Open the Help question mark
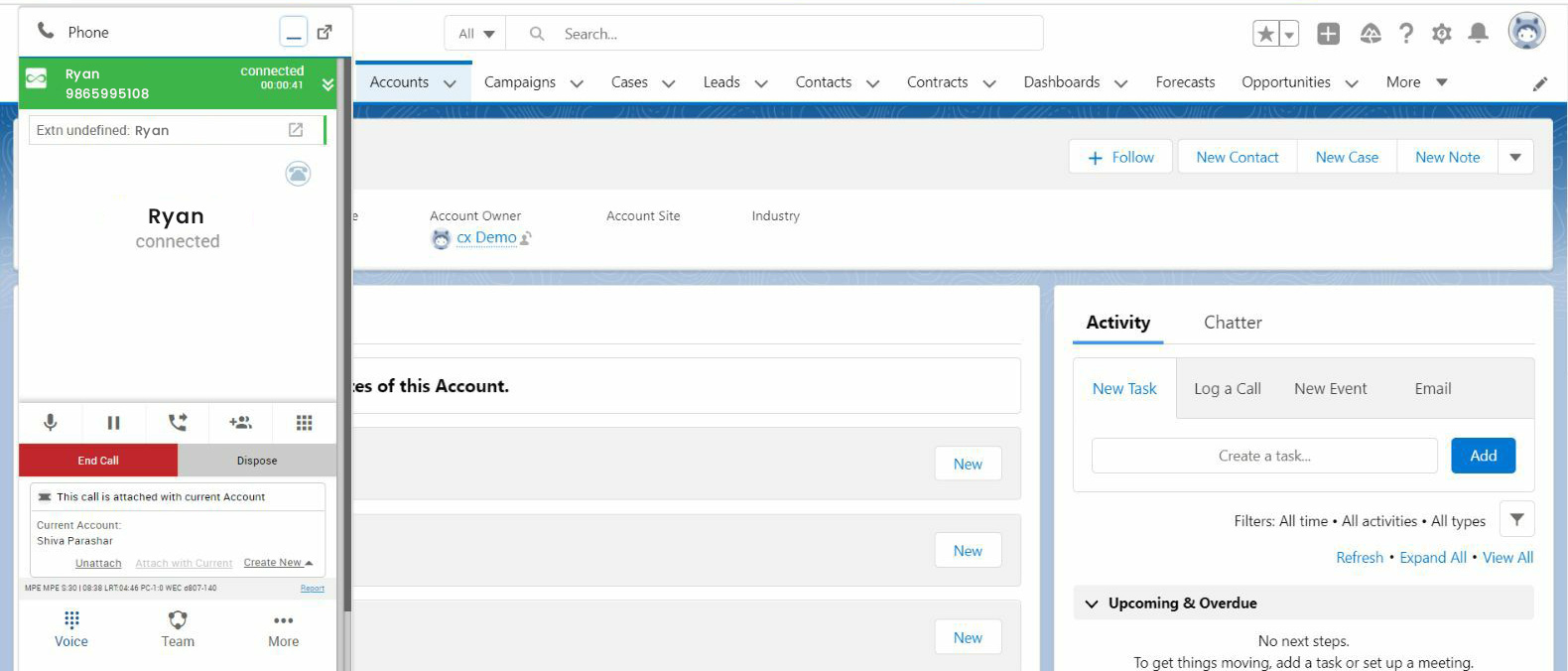This screenshot has width=1568, height=671. 1406,34
